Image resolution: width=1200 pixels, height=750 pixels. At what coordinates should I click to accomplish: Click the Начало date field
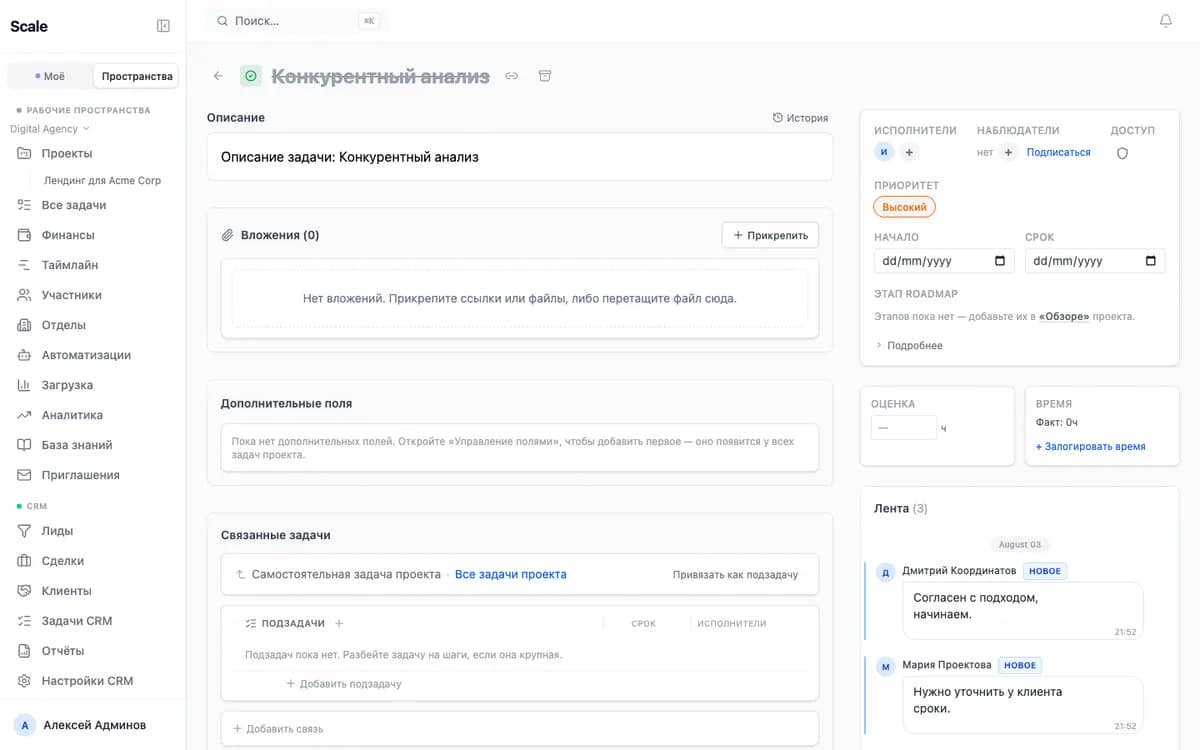tap(944, 261)
